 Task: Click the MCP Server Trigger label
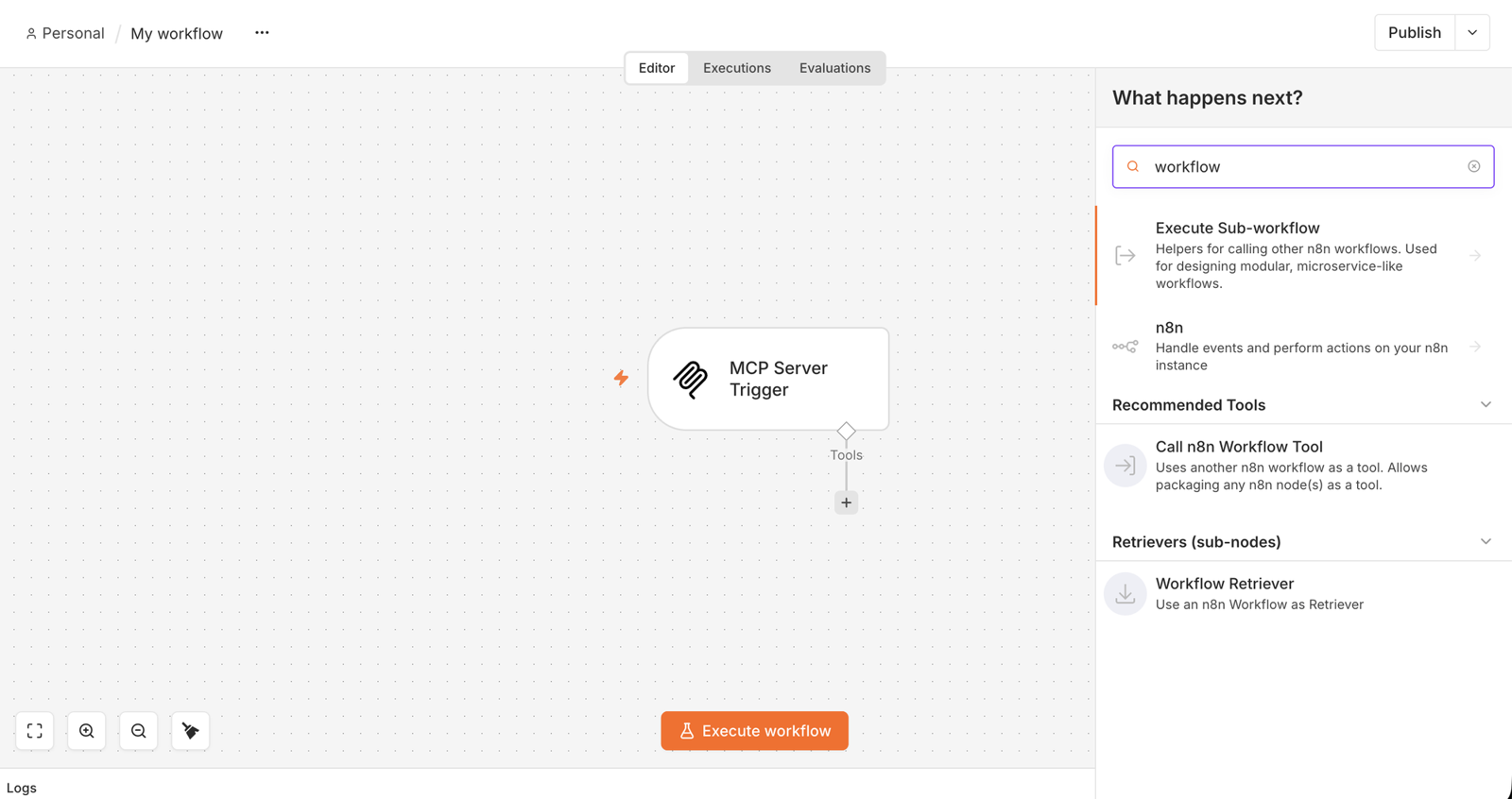[779, 379]
